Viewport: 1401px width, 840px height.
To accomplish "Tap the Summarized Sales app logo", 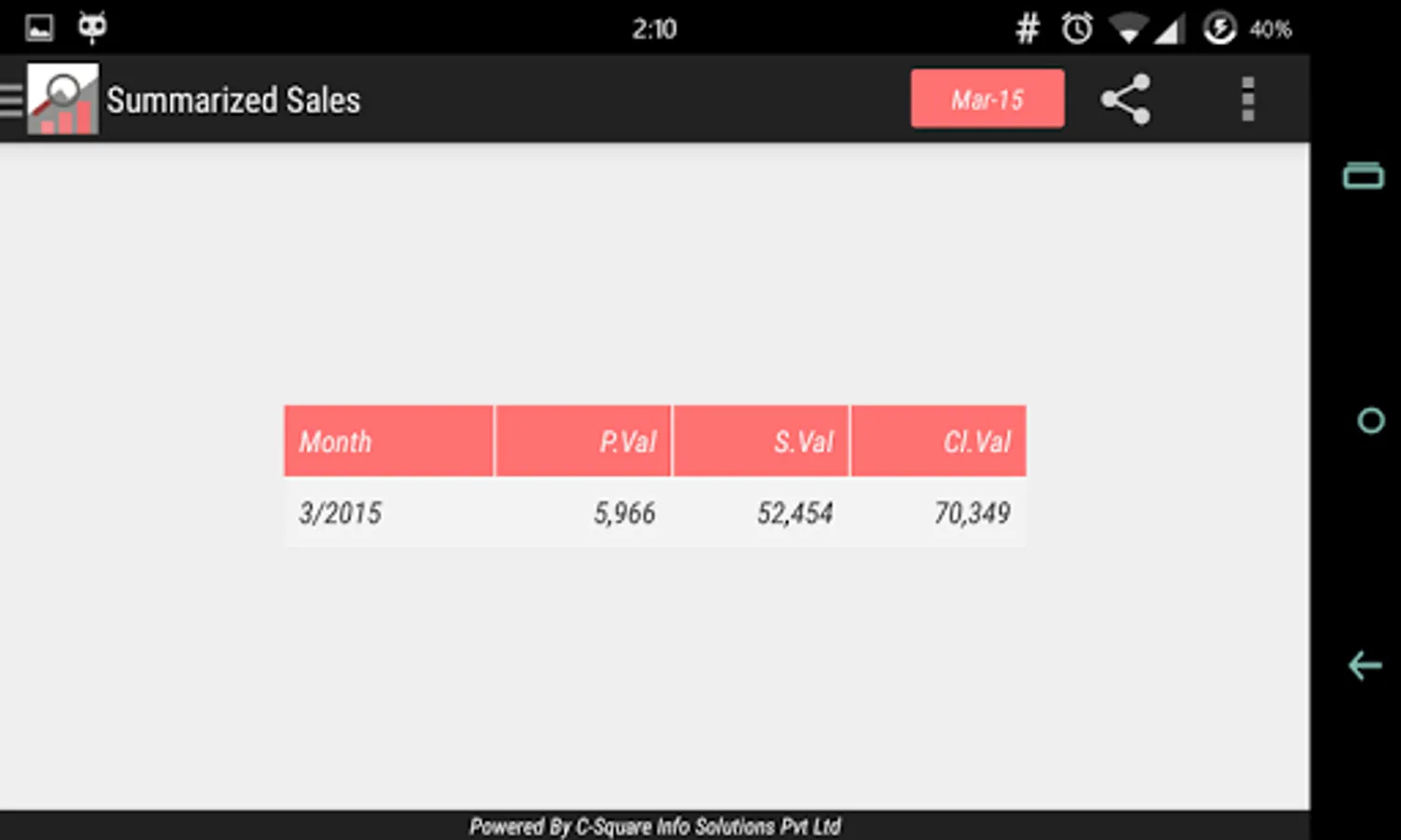I will pos(63,99).
